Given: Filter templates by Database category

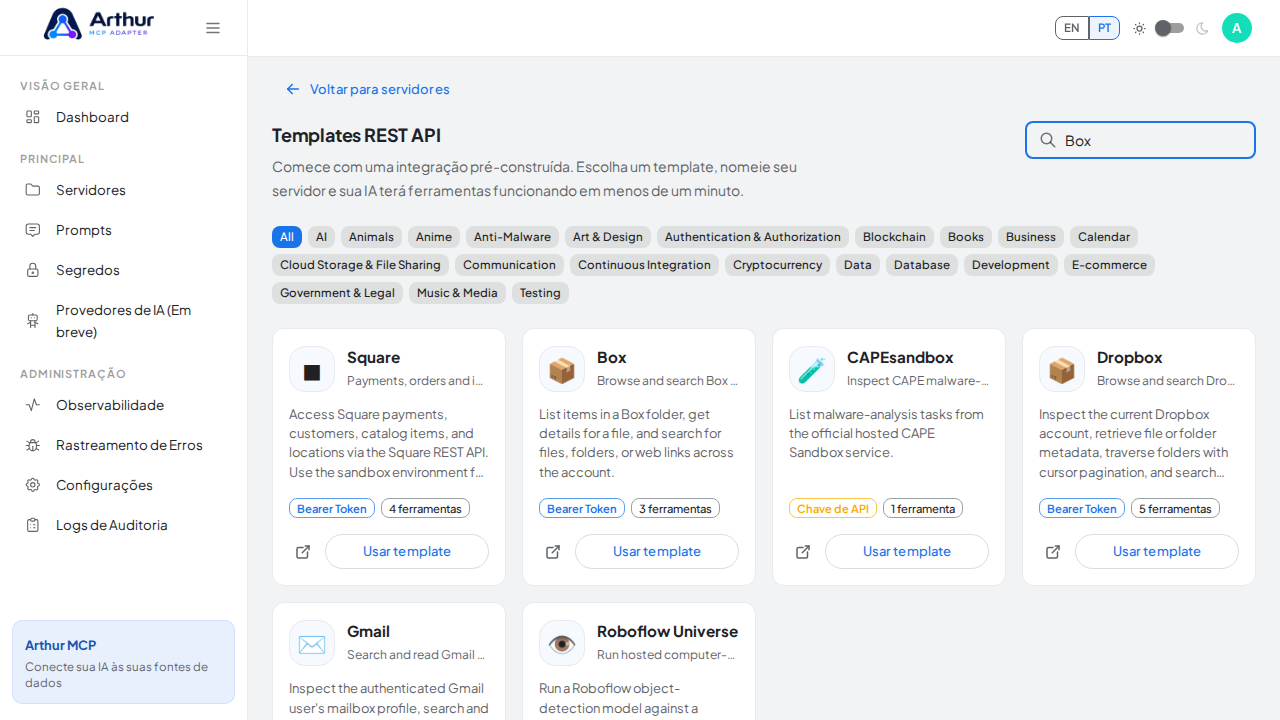Looking at the screenshot, I should click(922, 265).
